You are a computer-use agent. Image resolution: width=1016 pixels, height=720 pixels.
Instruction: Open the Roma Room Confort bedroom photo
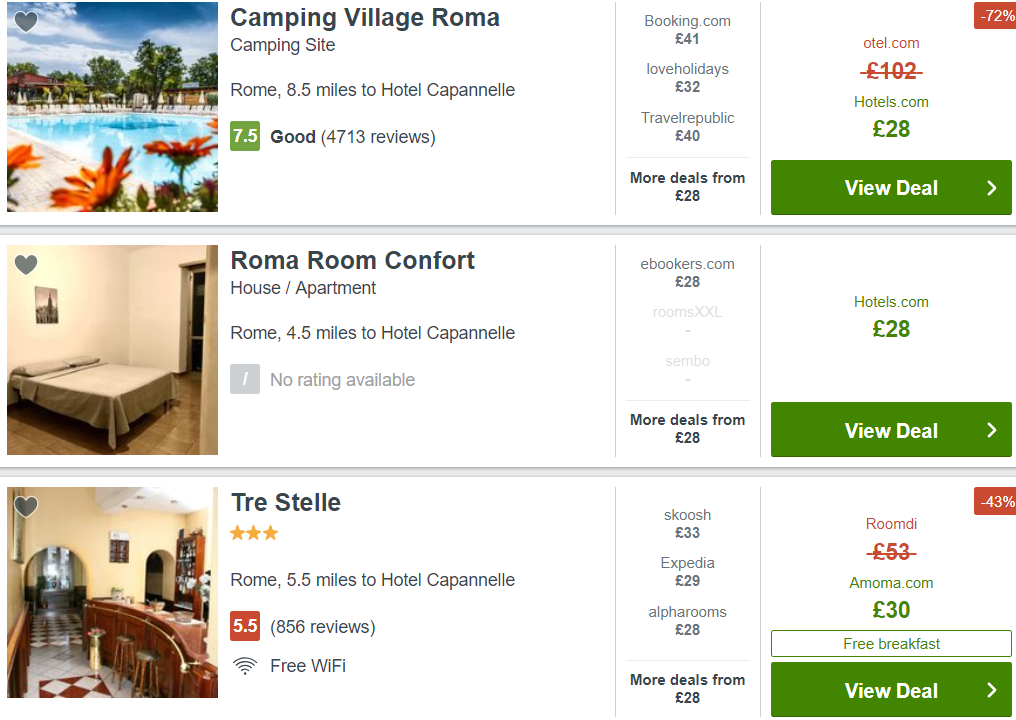(113, 350)
